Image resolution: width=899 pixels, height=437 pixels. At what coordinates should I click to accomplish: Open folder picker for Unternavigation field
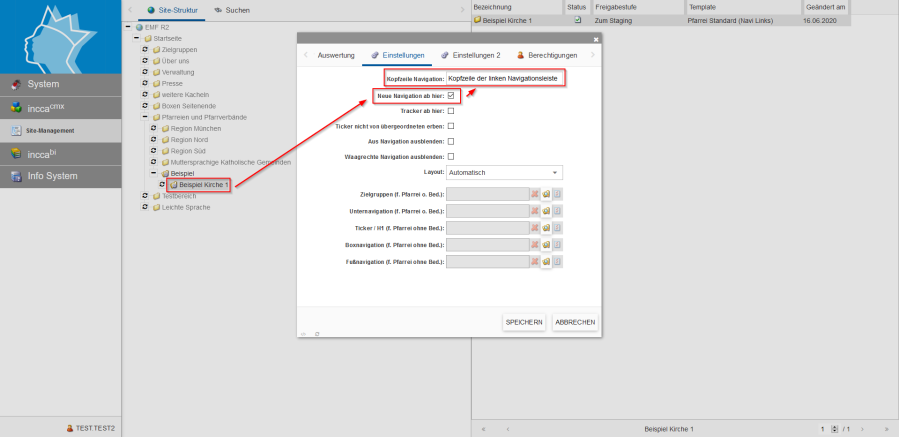pyautogui.click(x=547, y=211)
